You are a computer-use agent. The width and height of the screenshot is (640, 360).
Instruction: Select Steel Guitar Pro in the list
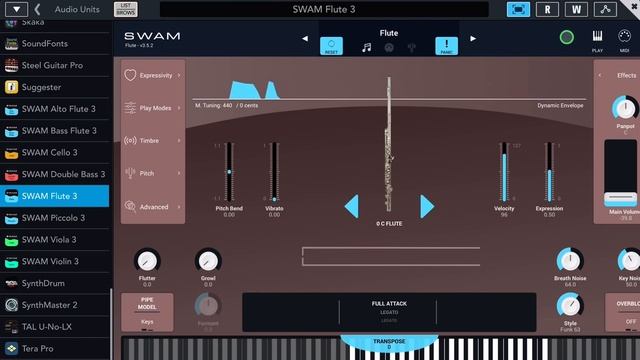55,65
